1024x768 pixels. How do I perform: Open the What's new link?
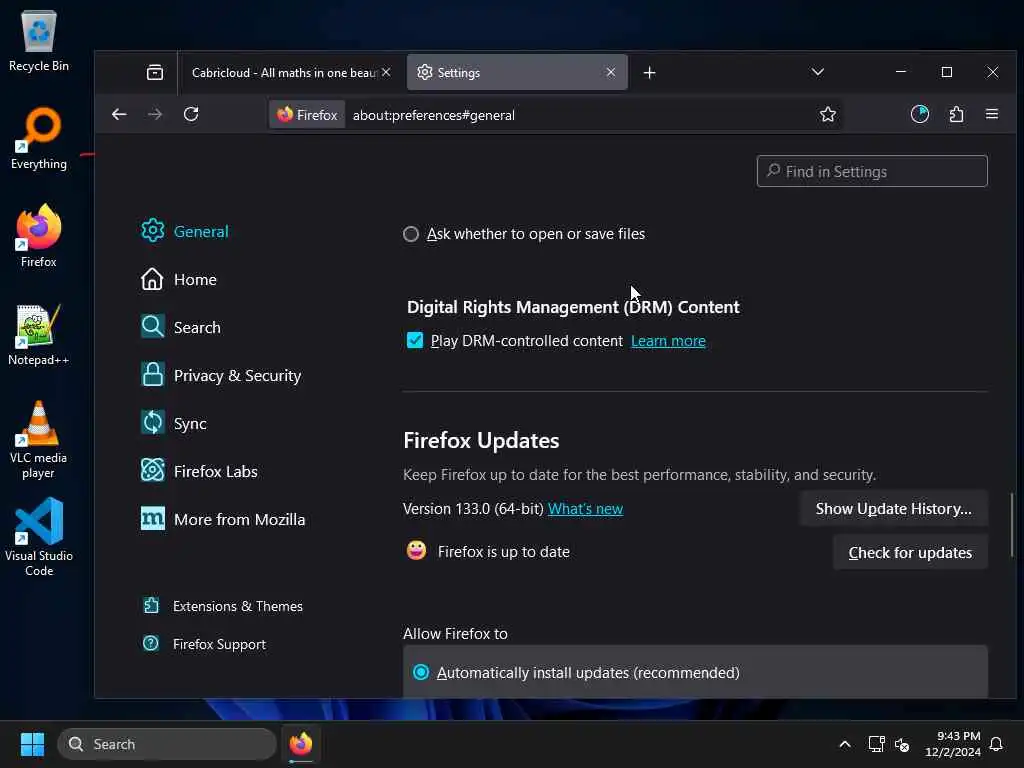[x=585, y=509]
